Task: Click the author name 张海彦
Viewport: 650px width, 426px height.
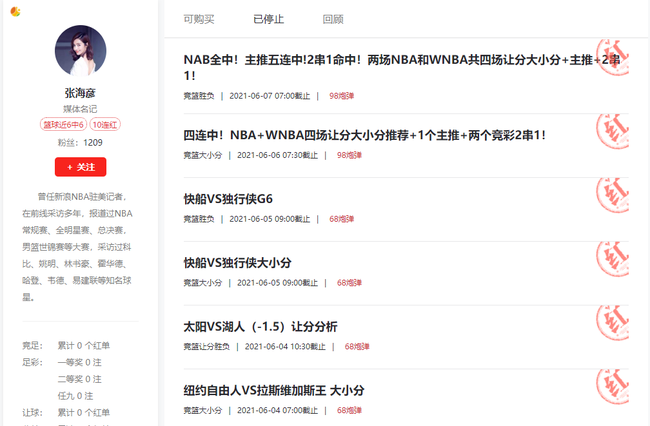Action: click(80, 93)
